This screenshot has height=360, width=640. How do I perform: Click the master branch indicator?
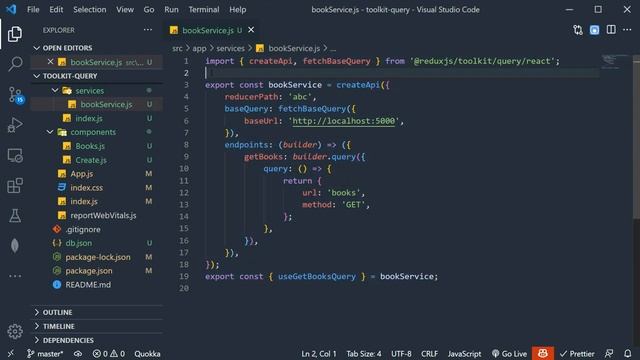coord(45,353)
